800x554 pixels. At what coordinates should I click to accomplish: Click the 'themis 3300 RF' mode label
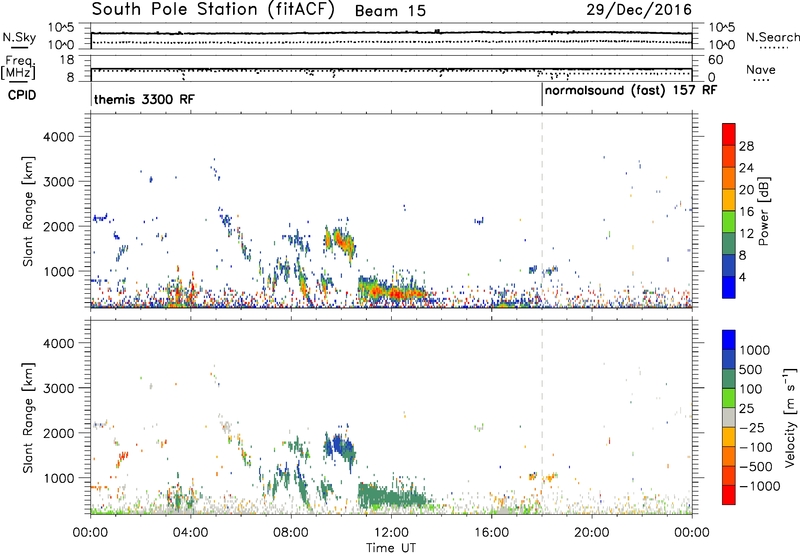[x=144, y=99]
